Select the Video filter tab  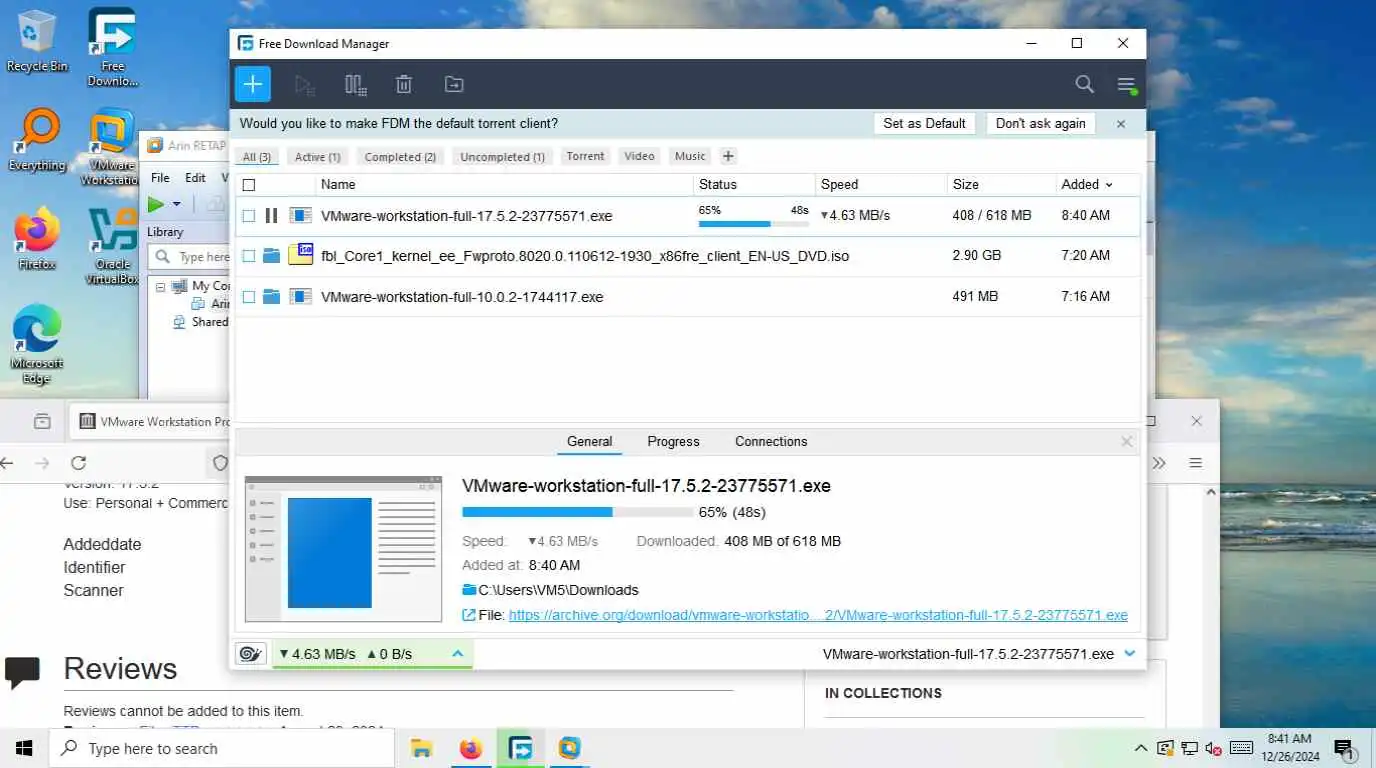639,156
